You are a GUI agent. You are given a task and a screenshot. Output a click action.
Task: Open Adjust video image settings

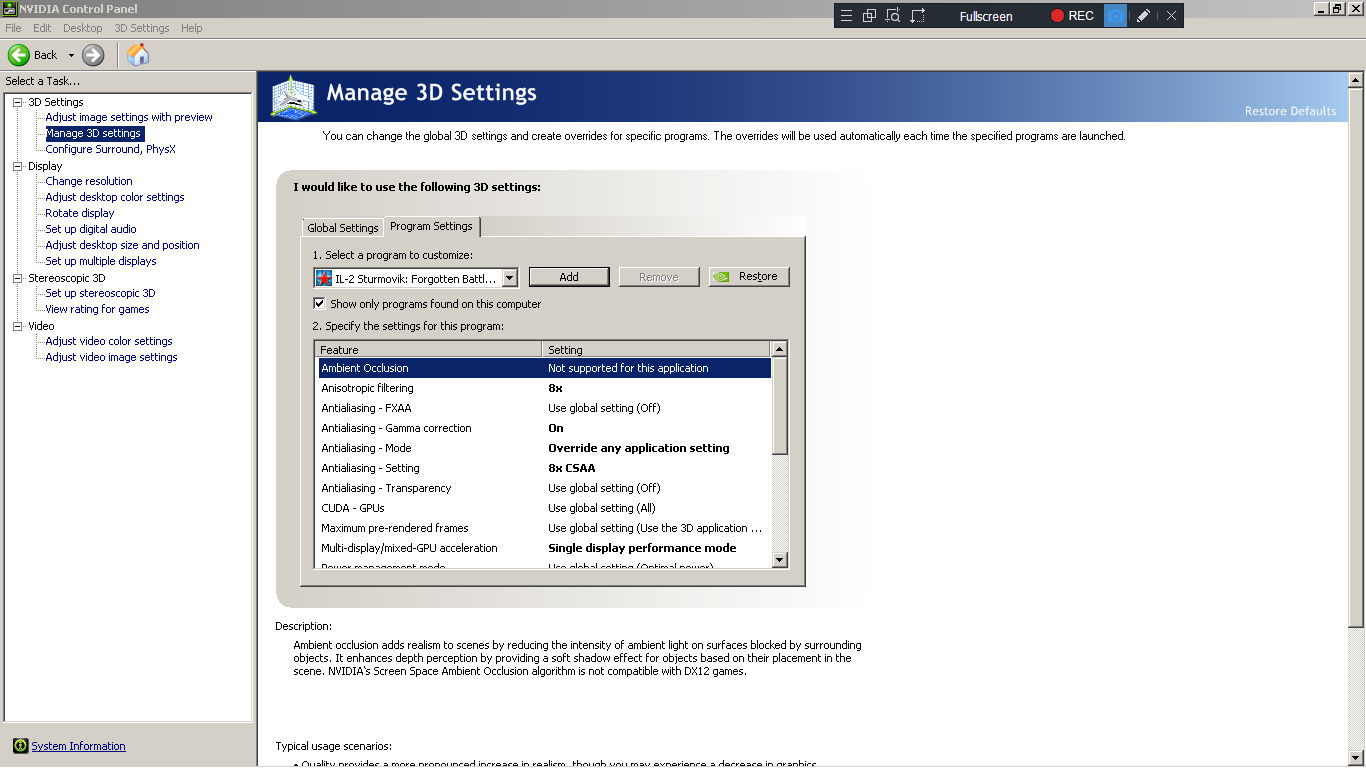point(111,357)
